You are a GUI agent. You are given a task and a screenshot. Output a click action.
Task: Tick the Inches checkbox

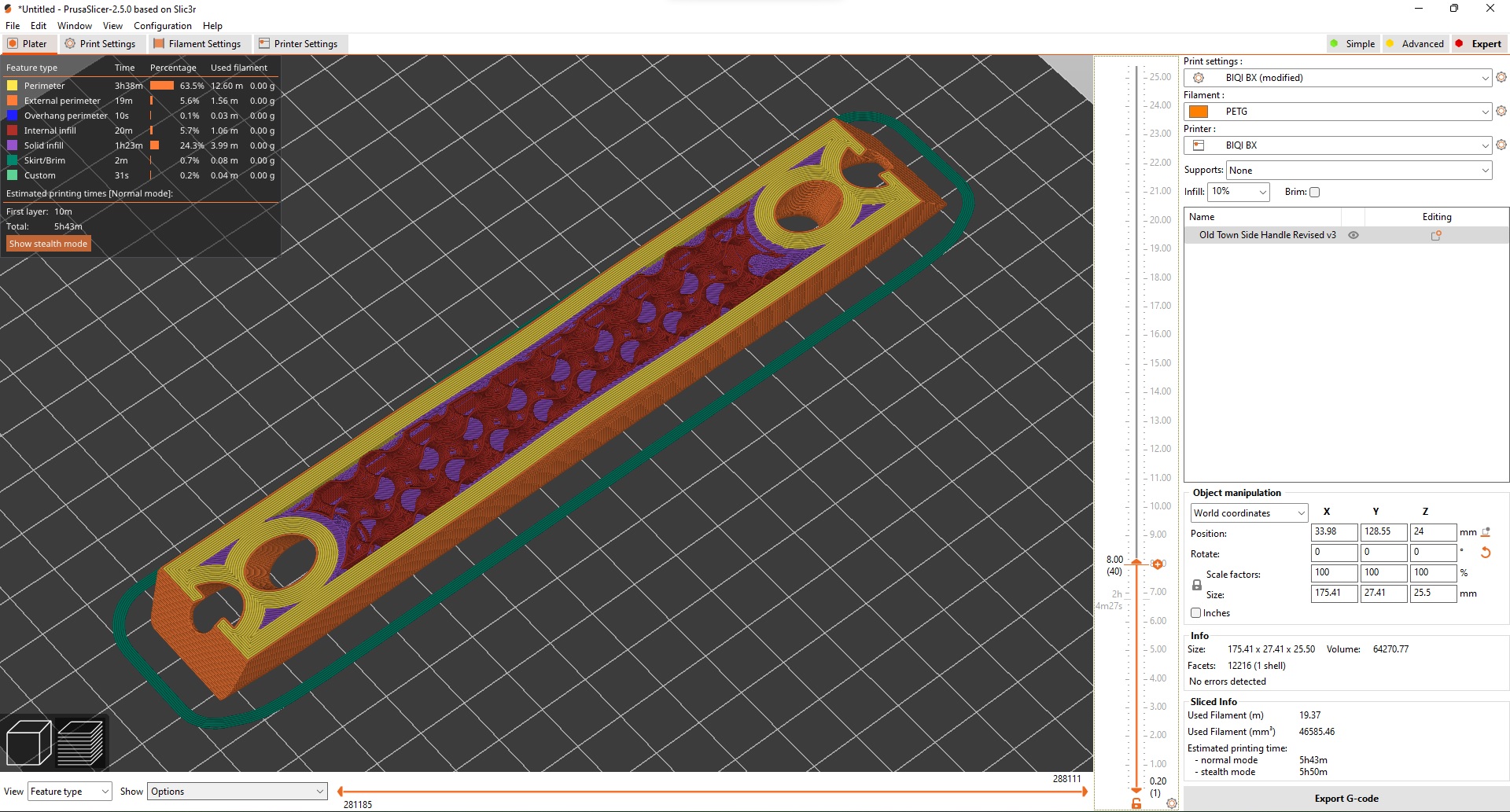tap(1195, 613)
